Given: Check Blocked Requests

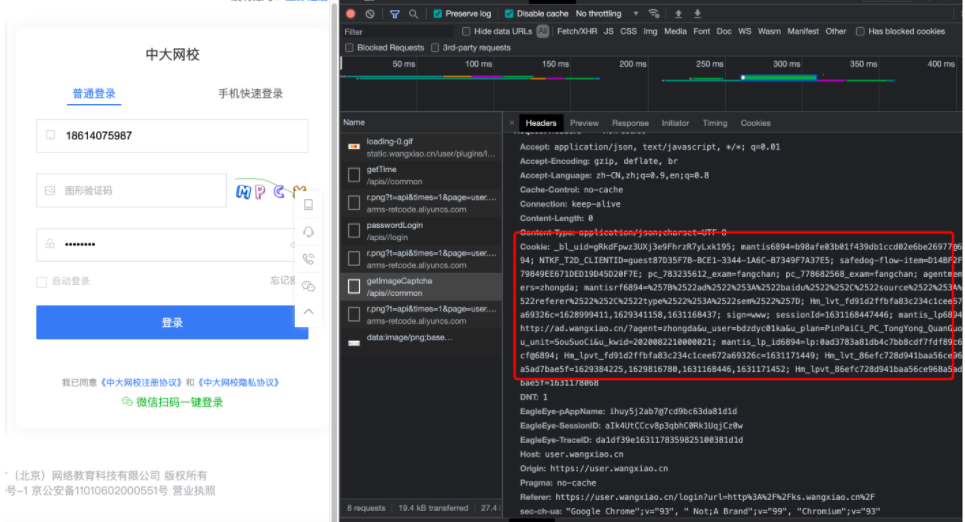Looking at the screenshot, I should click(x=349, y=47).
